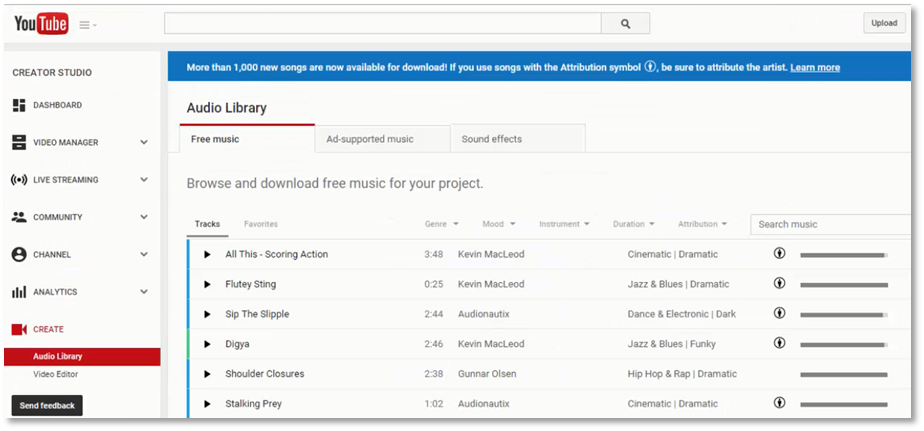
Task: Click the Community people icon
Action: point(19,217)
